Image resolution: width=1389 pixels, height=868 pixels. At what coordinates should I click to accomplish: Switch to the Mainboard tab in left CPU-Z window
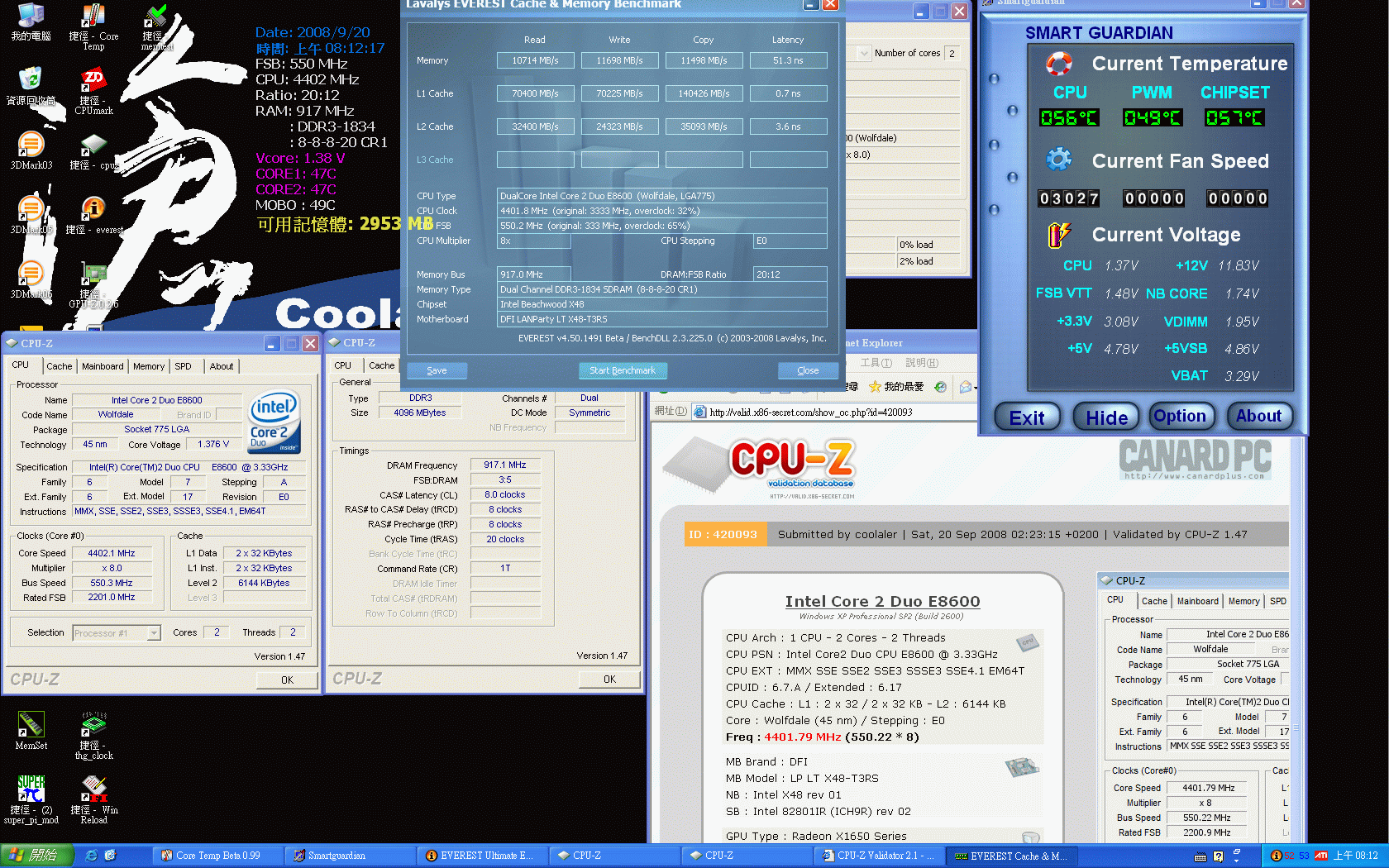(103, 366)
